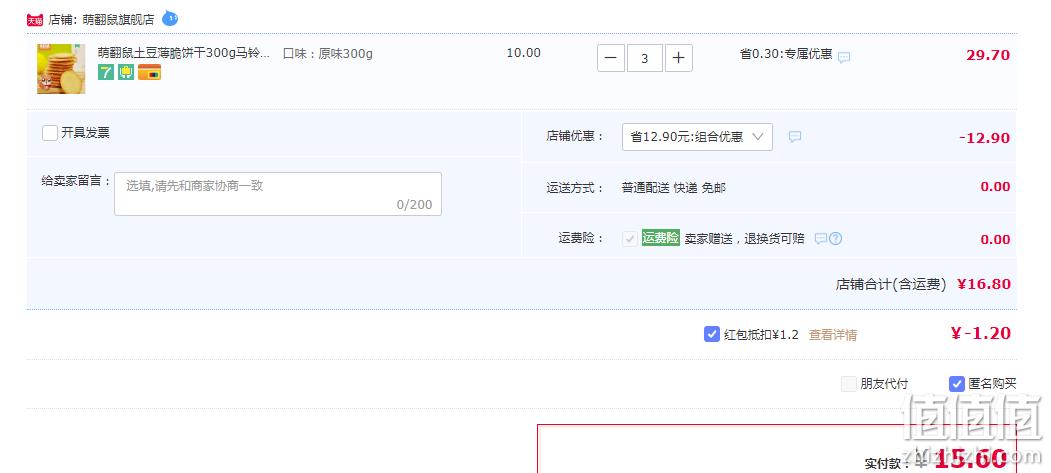This screenshot has width=1051, height=473.
Task: Open the product thumbnail of potato crisps
Action: [61, 69]
